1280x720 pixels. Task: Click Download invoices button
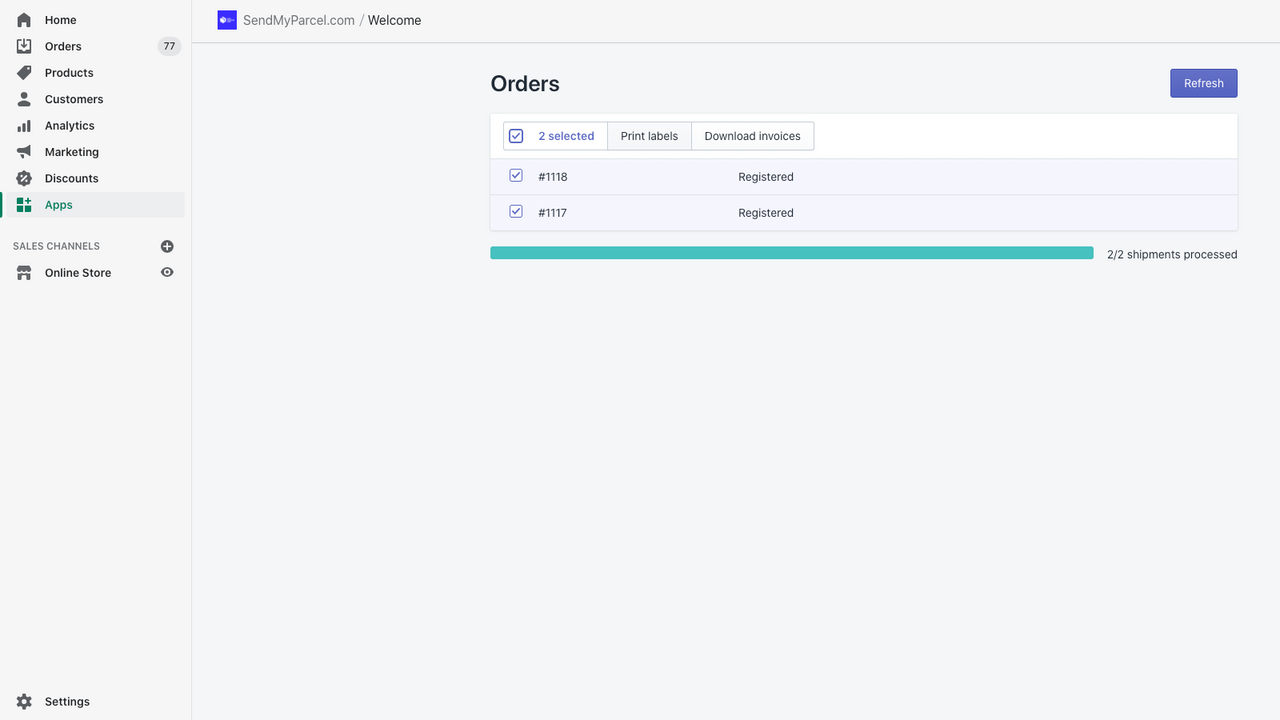click(753, 136)
